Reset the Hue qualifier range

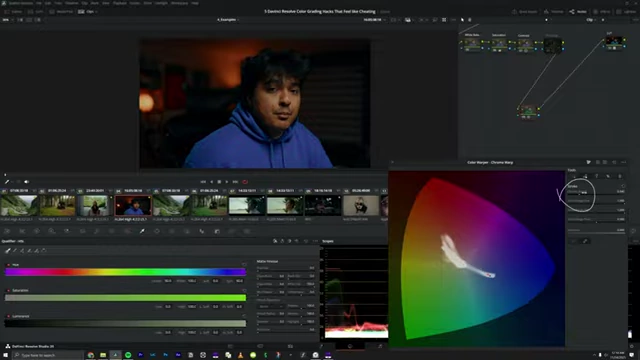(x=244, y=265)
